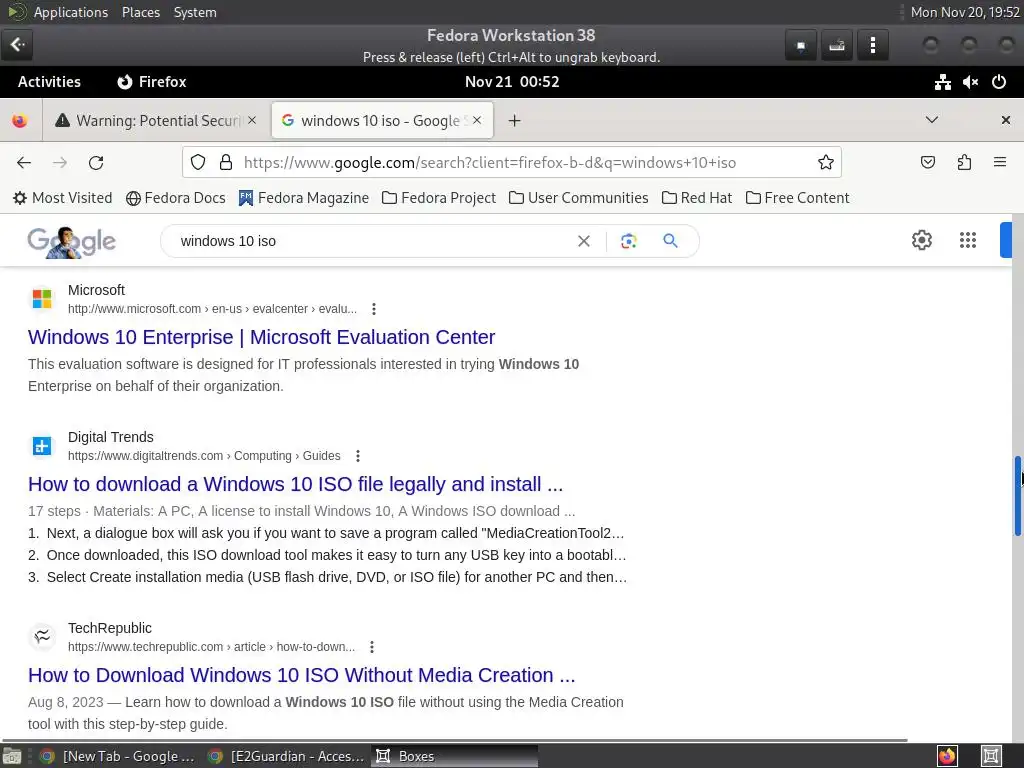Screen dimensions: 1024x768
Task: Open the Firefox extensions puzzle icon
Action: [964, 162]
